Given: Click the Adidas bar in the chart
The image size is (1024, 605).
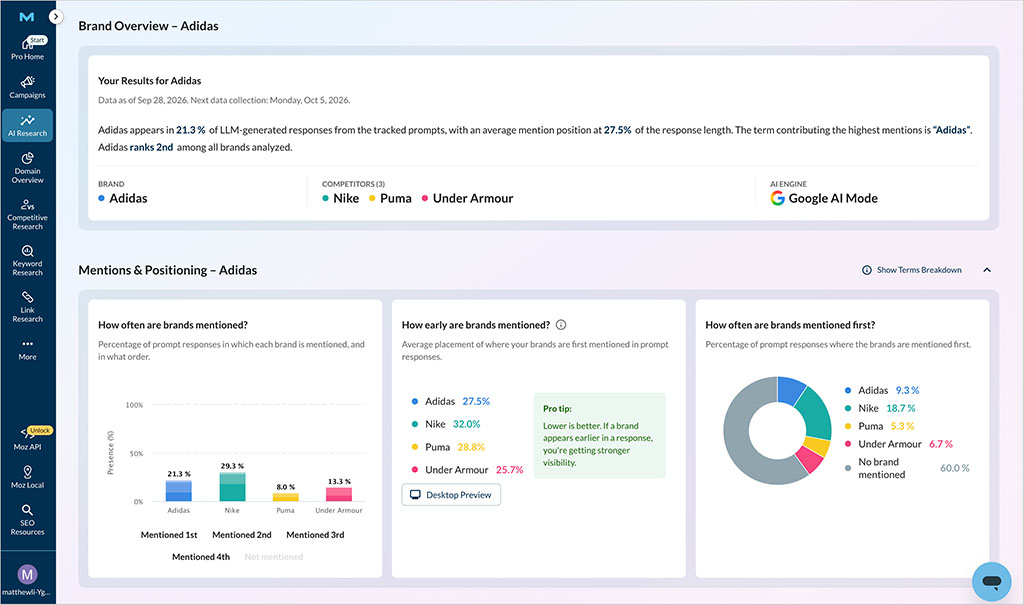Looking at the screenshot, I should click(x=178, y=491).
